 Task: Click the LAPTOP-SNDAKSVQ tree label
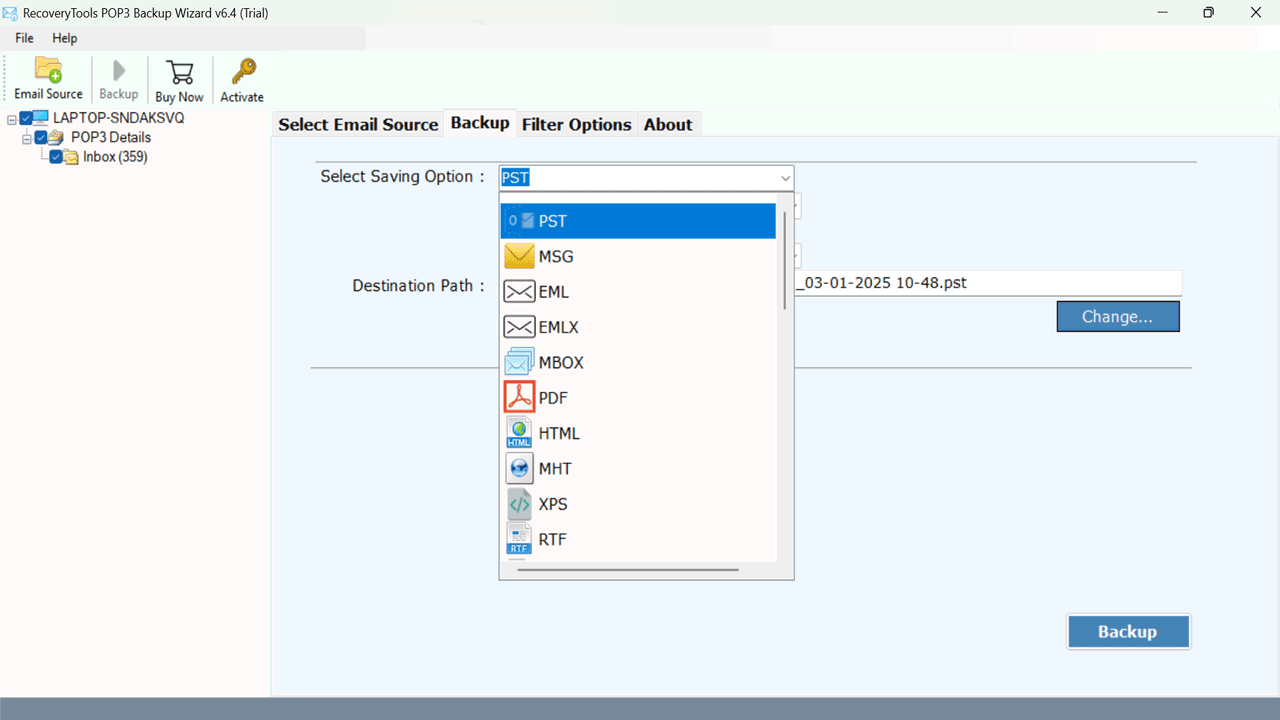tap(118, 118)
